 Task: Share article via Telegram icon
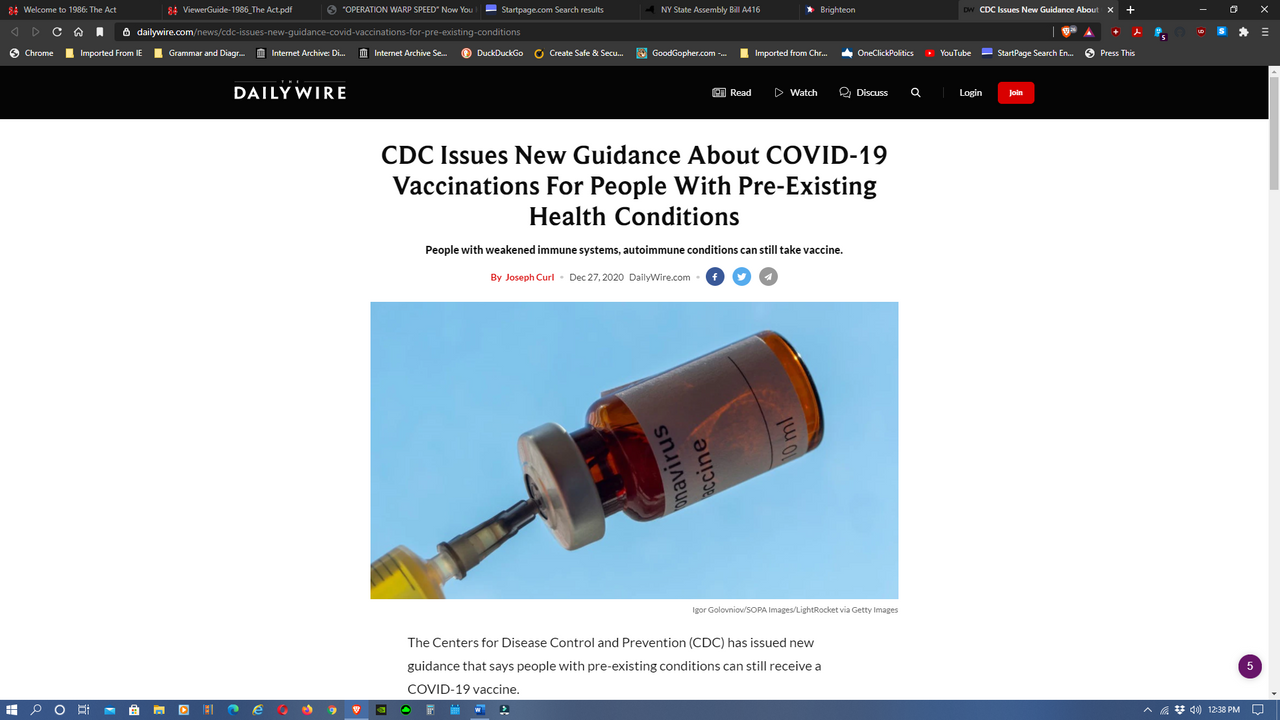point(768,277)
